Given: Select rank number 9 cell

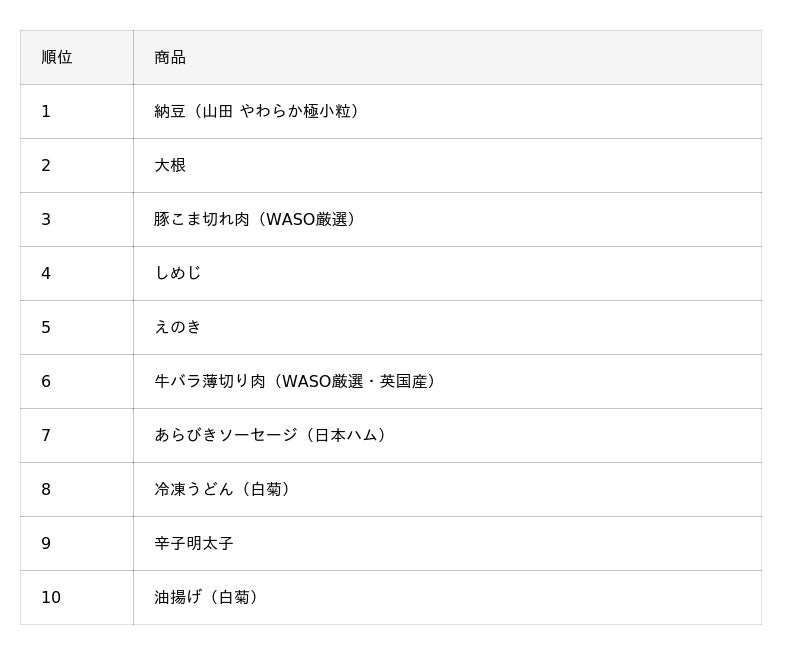Looking at the screenshot, I should coord(77,543).
